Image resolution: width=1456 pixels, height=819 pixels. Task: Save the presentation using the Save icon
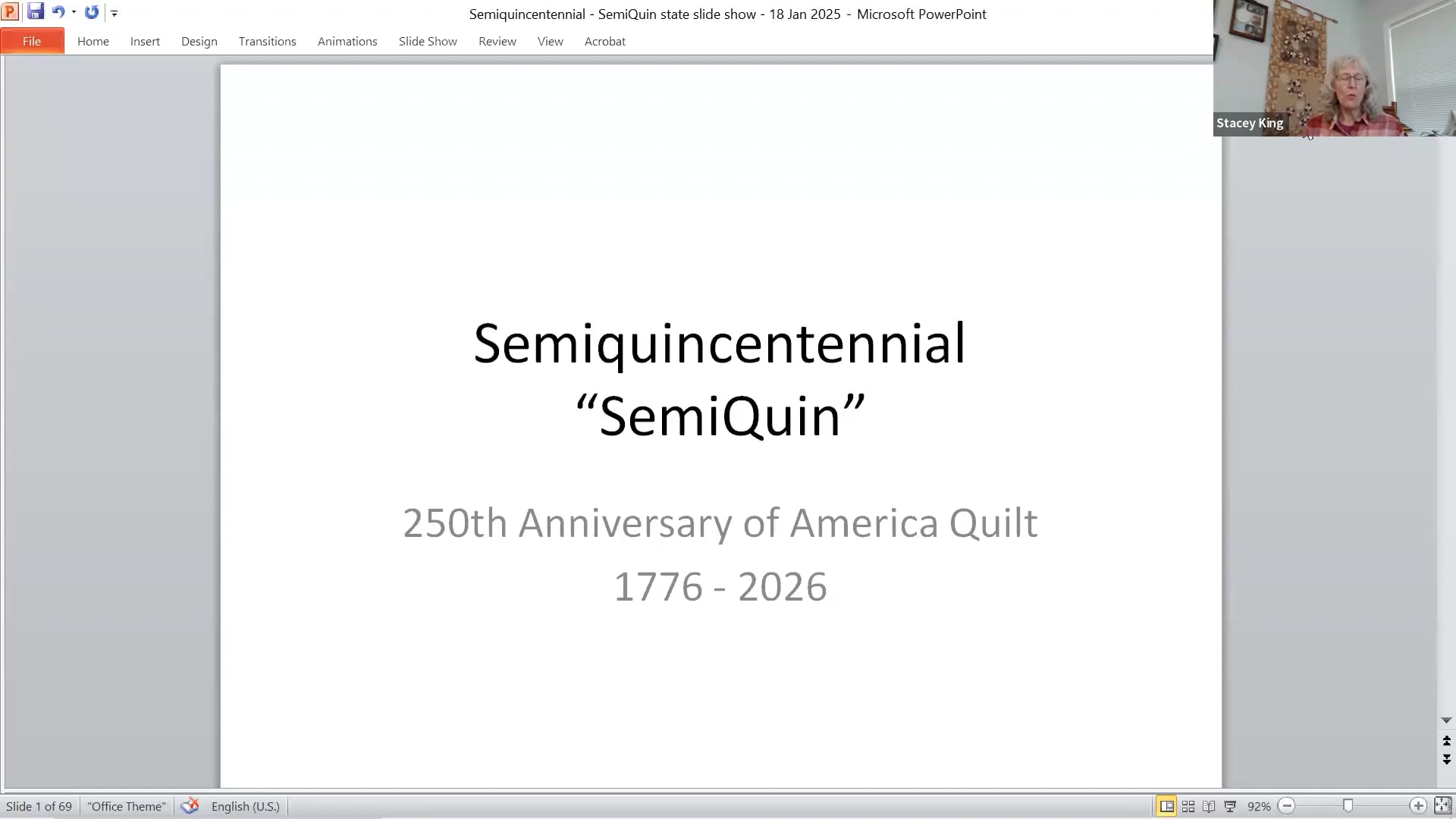pyautogui.click(x=36, y=12)
